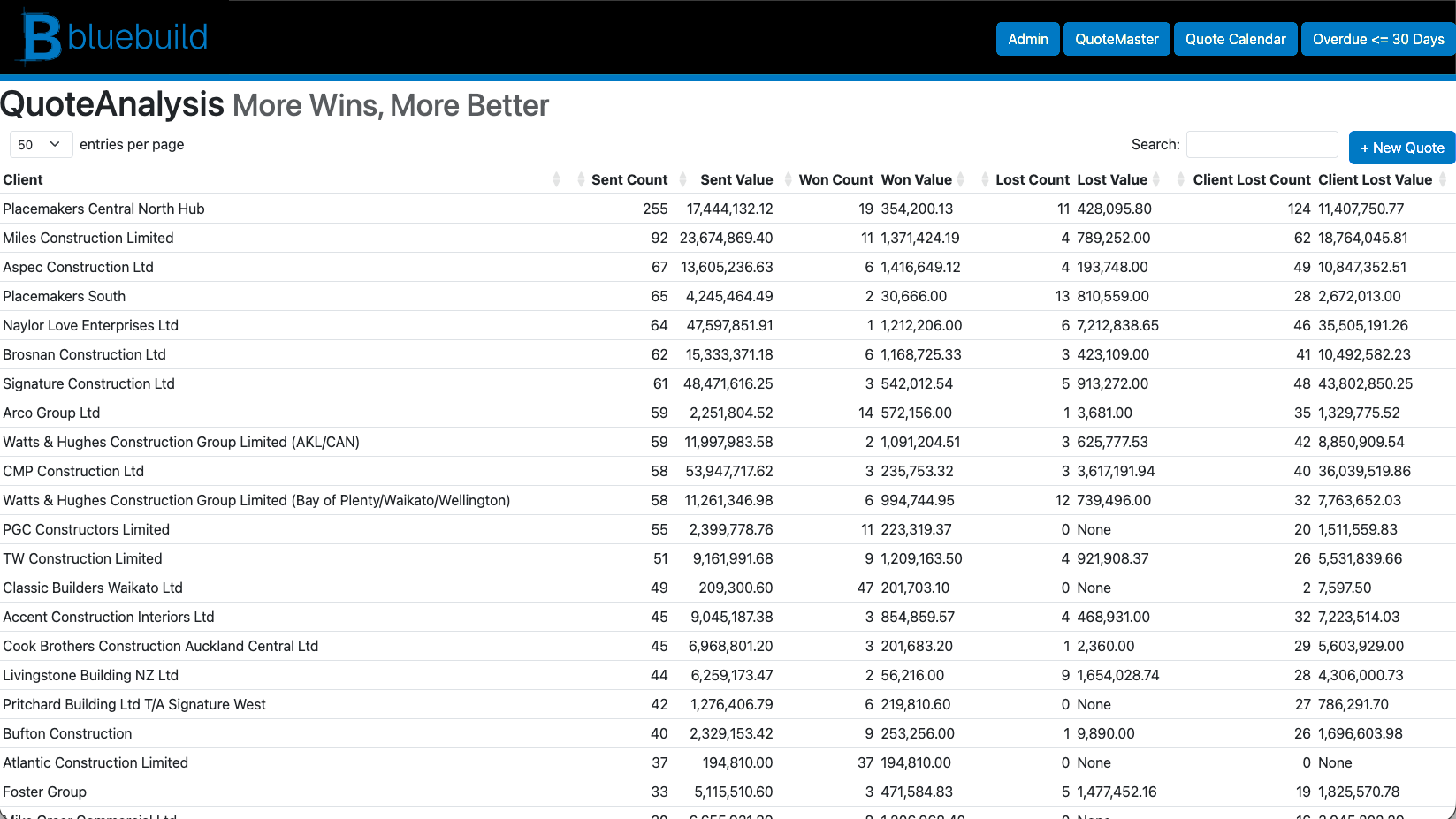Viewport: 1456px width, 819px height.
Task: Go to QuoteMaster
Action: click(x=1117, y=39)
